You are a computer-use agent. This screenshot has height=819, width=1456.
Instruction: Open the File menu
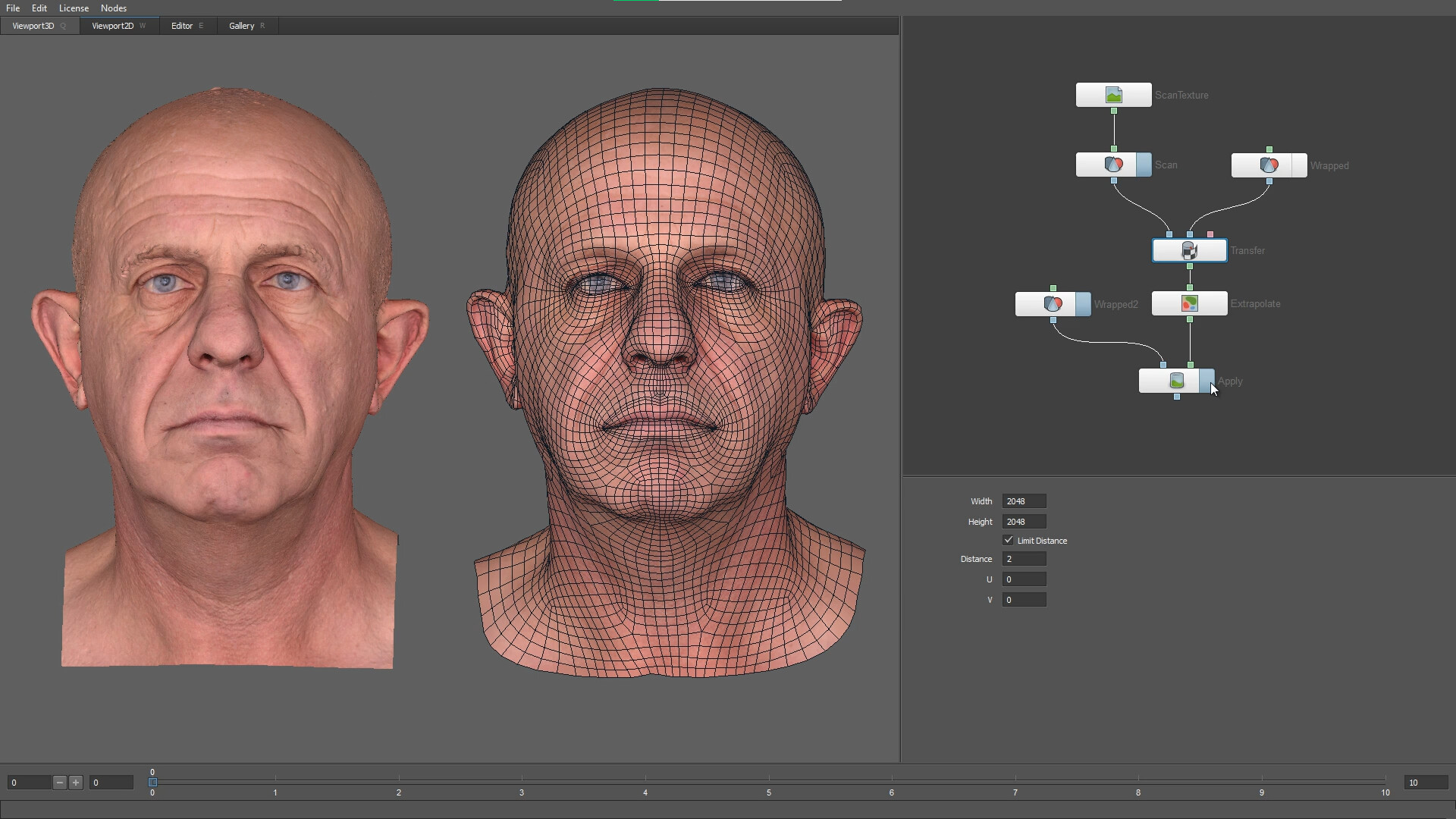click(x=12, y=8)
